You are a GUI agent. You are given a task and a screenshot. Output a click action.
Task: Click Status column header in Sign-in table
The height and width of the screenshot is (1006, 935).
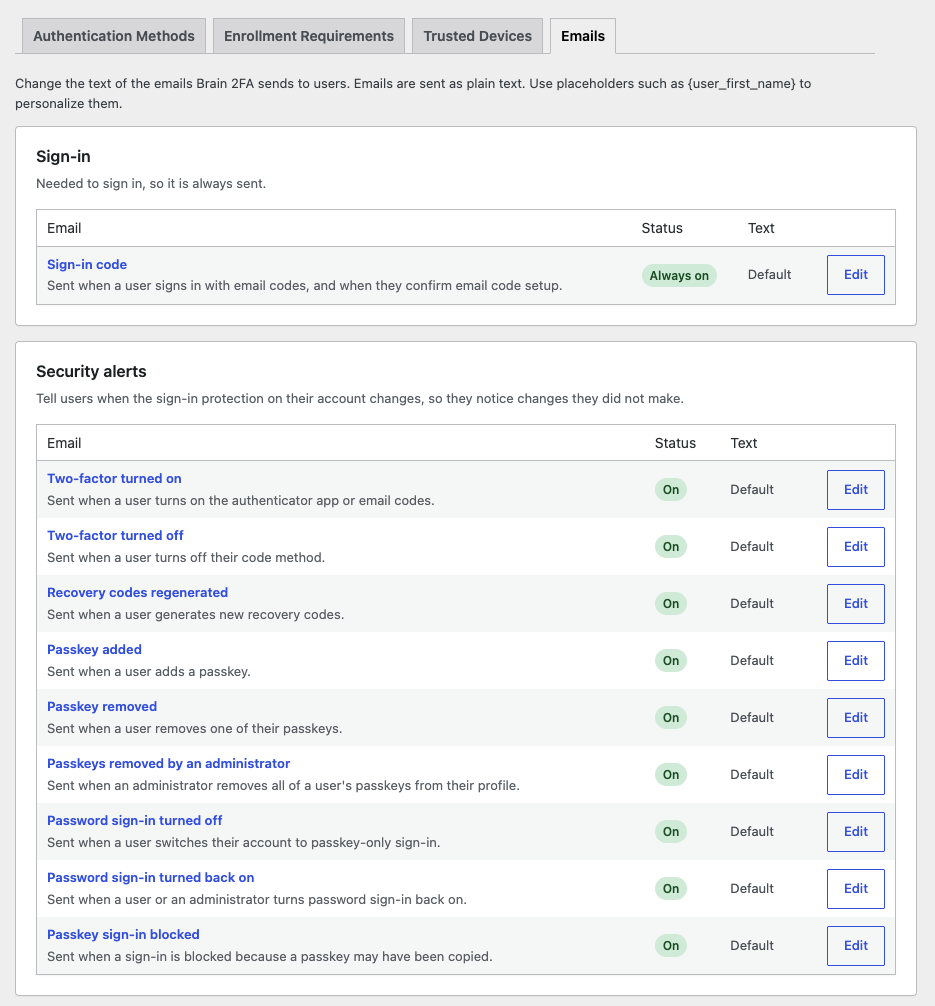(662, 228)
